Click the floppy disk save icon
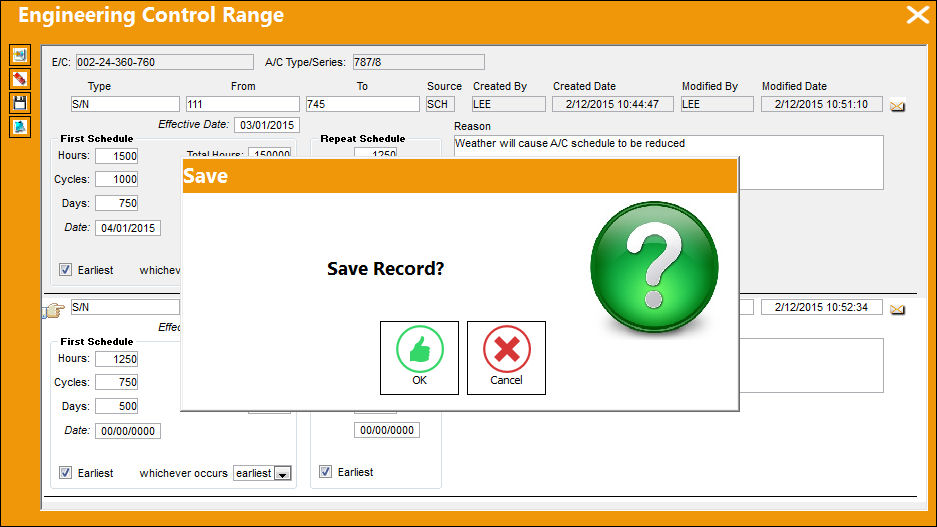Image resolution: width=937 pixels, height=527 pixels. (x=20, y=103)
